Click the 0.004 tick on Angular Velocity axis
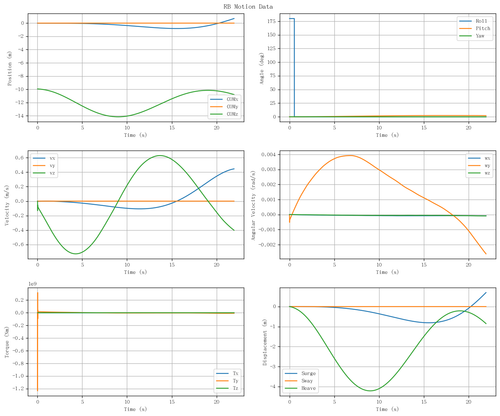500x416 pixels. [x=269, y=155]
